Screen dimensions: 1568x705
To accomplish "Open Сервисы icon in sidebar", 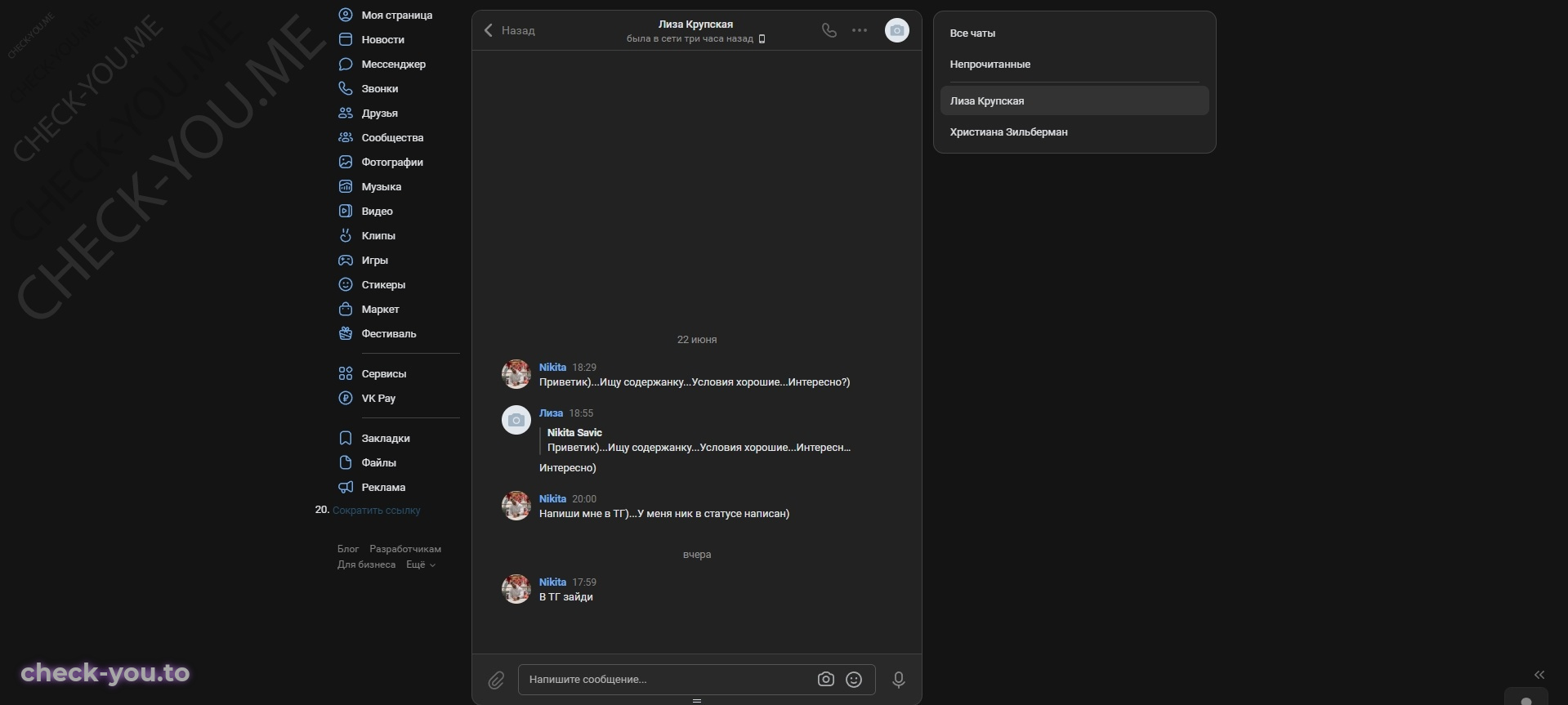I will coord(346,373).
